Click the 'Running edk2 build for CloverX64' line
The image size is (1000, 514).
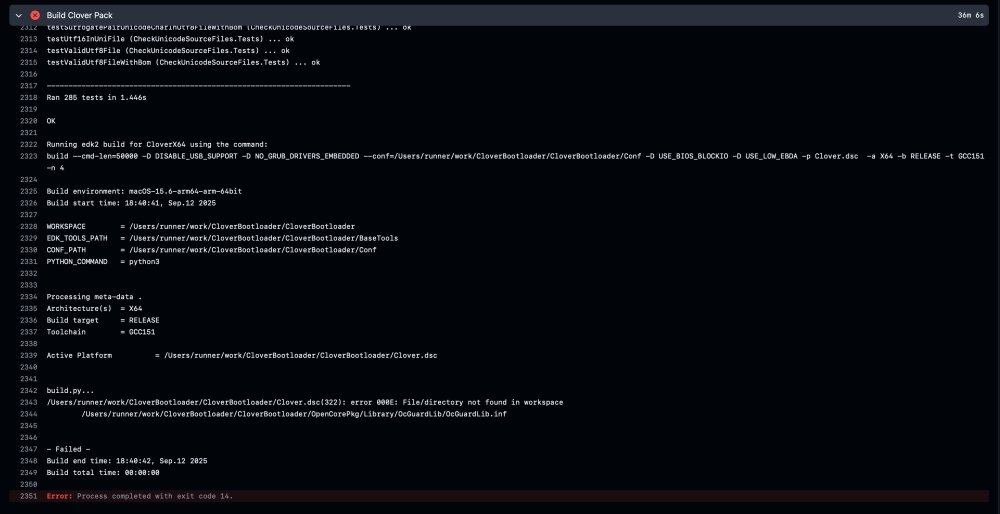[x=158, y=145]
